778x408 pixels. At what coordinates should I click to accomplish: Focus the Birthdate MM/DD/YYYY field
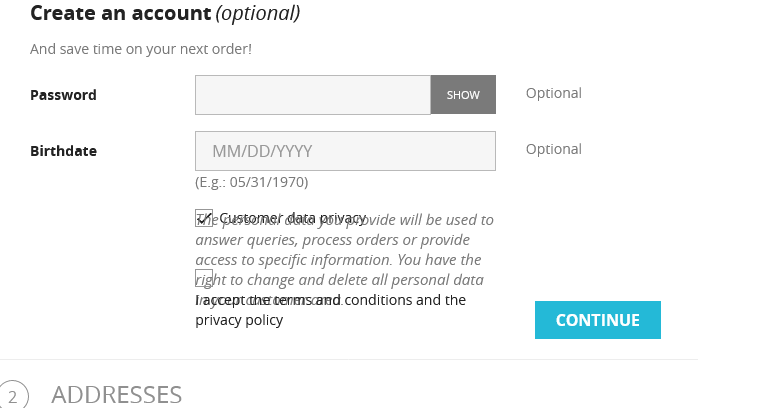[345, 151]
